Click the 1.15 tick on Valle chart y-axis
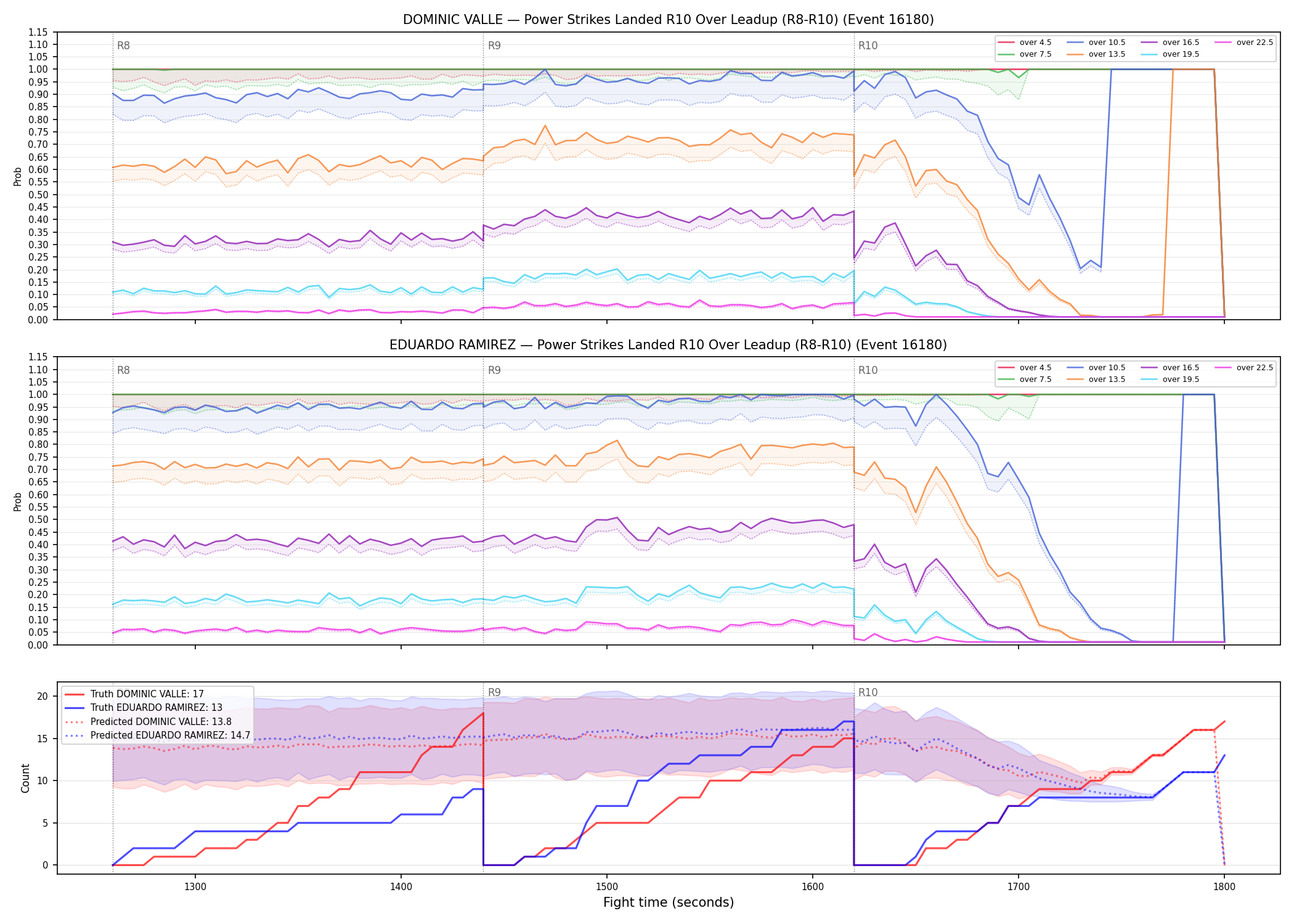 point(38,33)
